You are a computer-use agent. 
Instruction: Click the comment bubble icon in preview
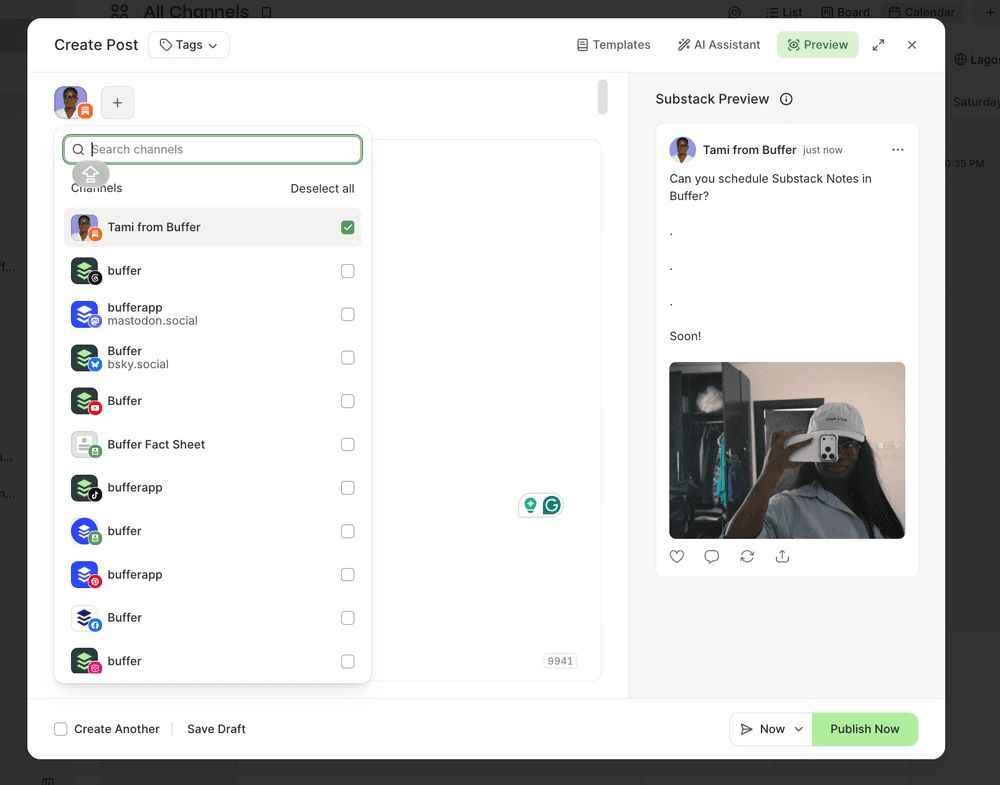(x=712, y=557)
